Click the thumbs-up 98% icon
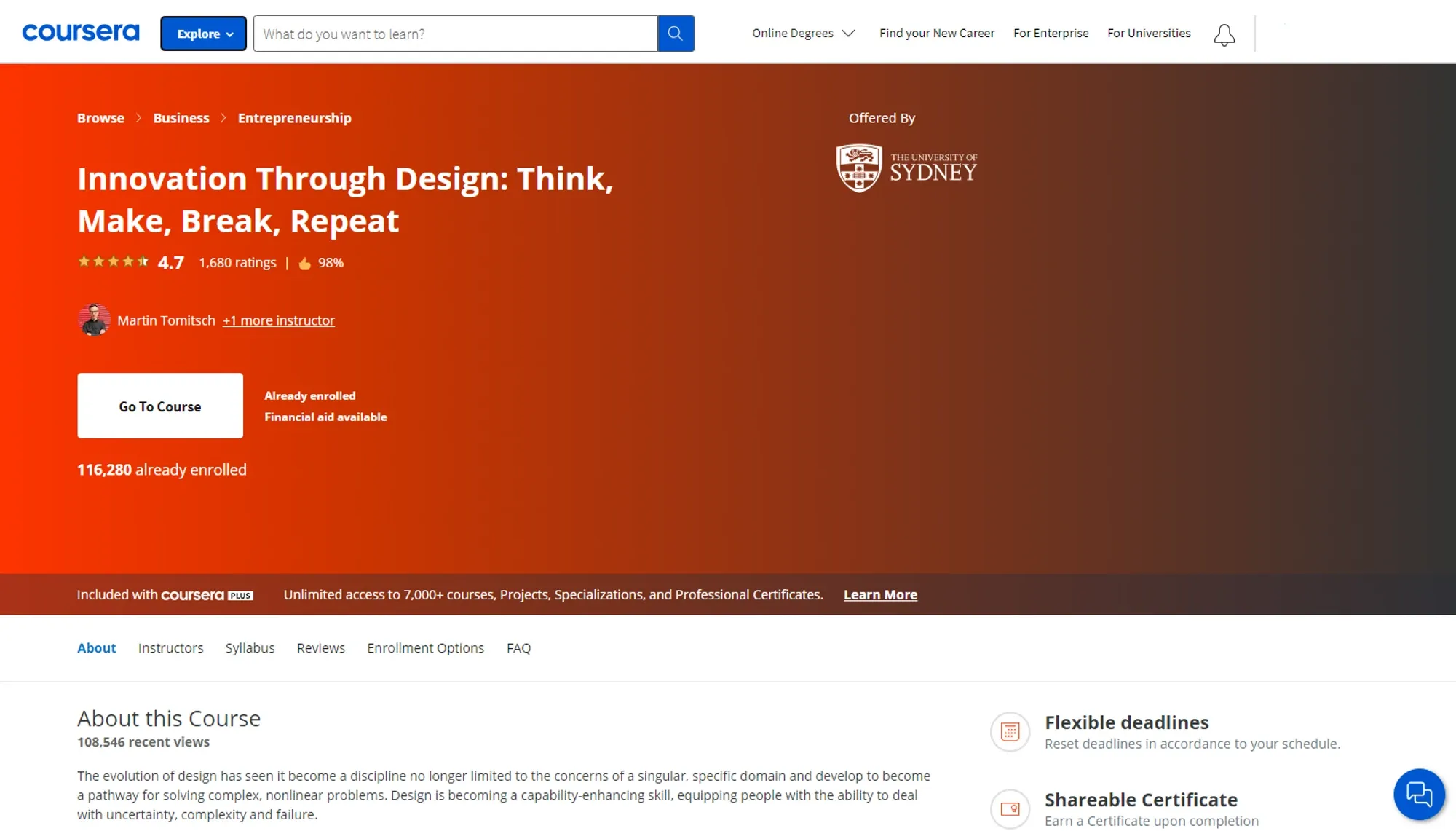Image resolution: width=1456 pixels, height=831 pixels. point(304,263)
